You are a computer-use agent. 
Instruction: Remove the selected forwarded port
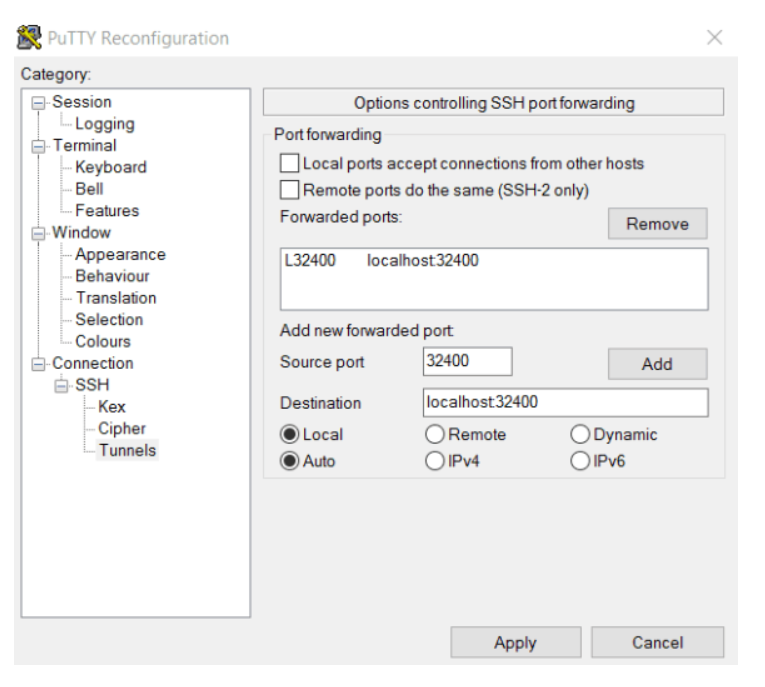tap(657, 223)
